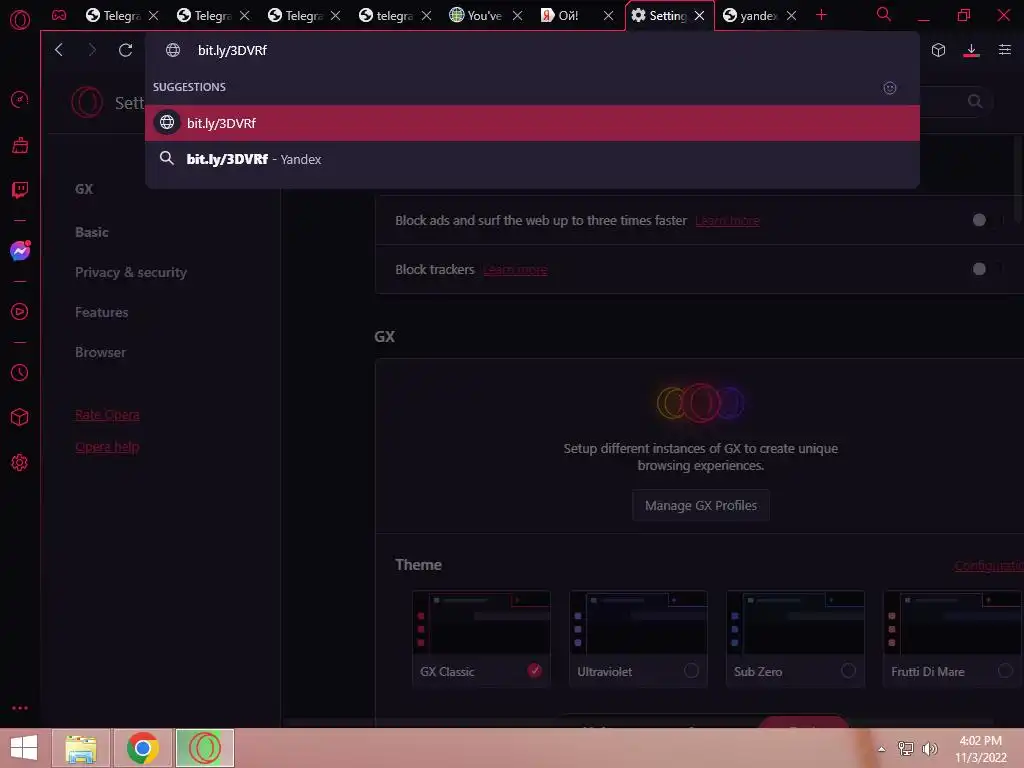The width and height of the screenshot is (1024, 768).
Task: Open the Opera menu logo button
Action: pyautogui.click(x=20, y=20)
